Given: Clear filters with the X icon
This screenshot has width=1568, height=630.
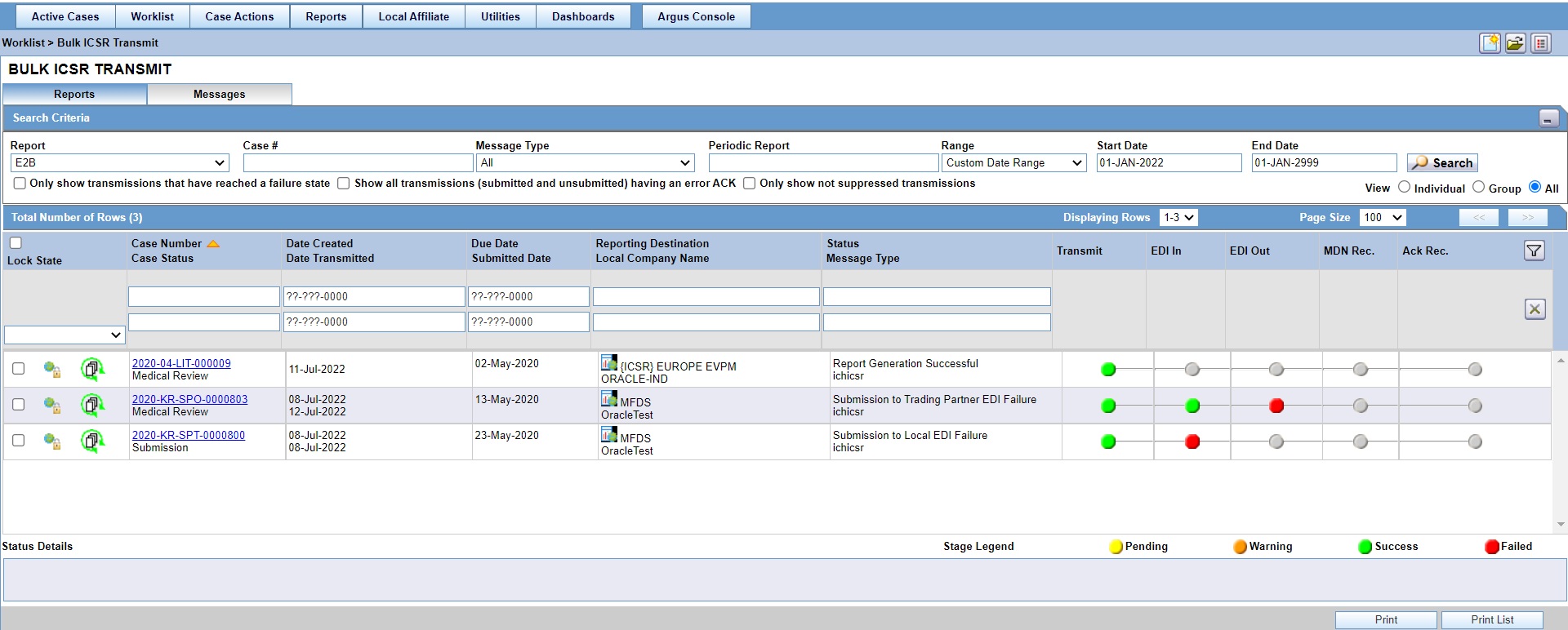Looking at the screenshot, I should [1535, 309].
